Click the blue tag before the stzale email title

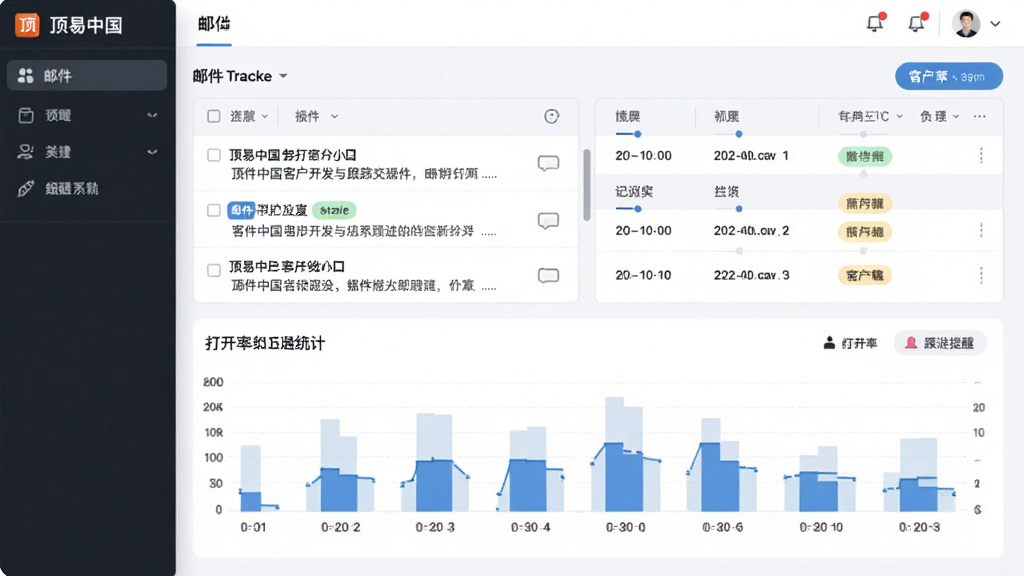pyautogui.click(x=240, y=210)
